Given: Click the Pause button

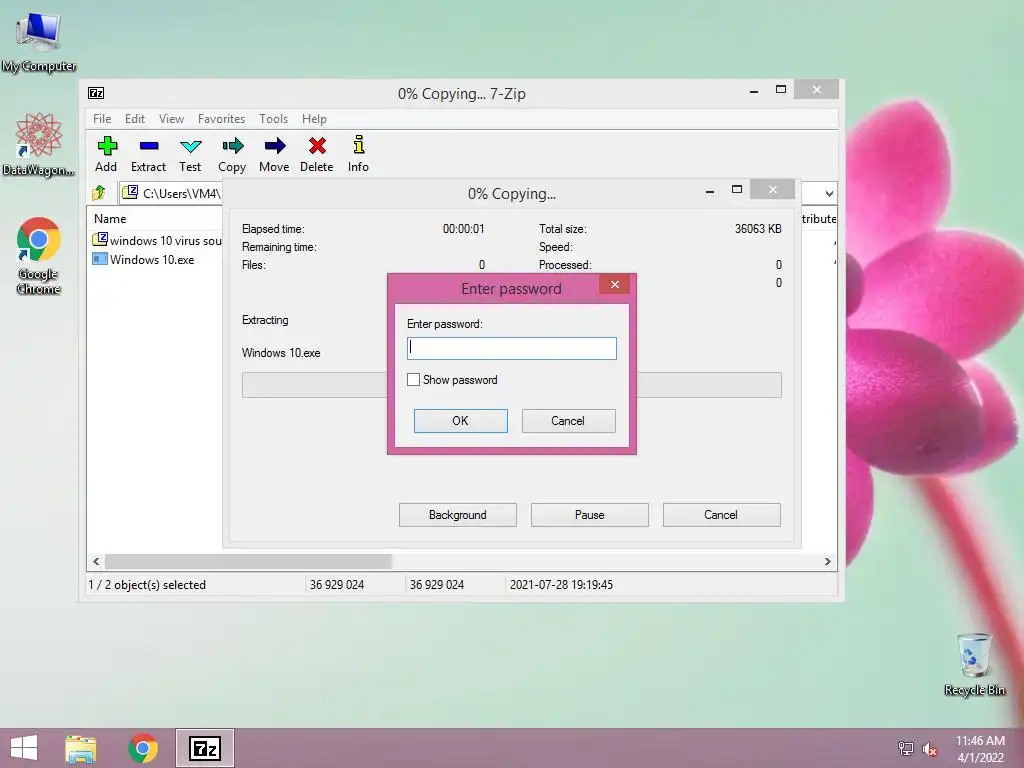Looking at the screenshot, I should click(590, 515).
